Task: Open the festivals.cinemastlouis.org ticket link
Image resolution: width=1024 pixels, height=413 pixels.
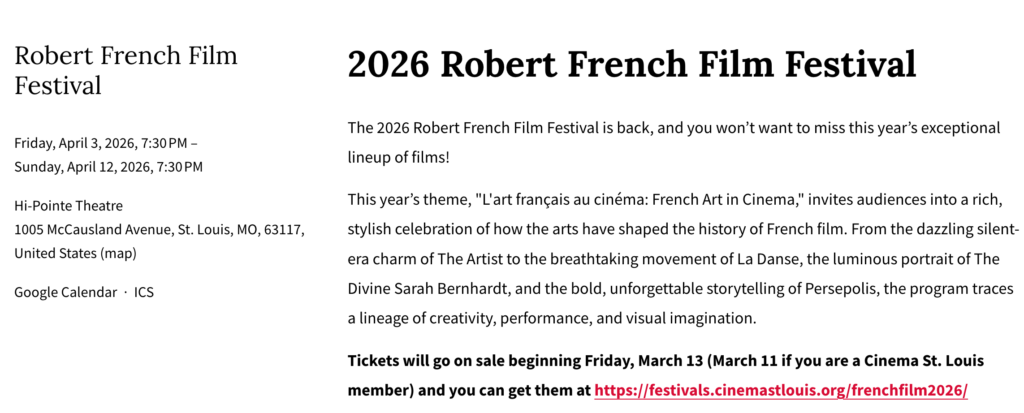Action: pos(780,390)
